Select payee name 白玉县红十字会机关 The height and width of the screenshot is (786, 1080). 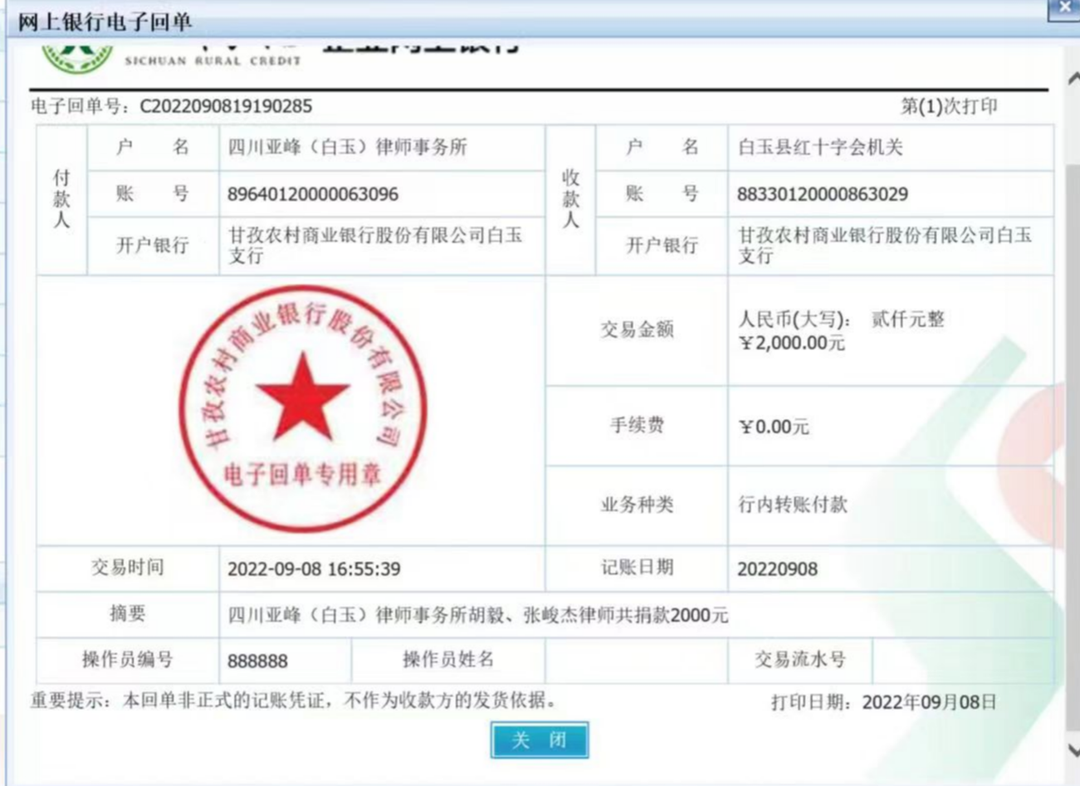click(x=820, y=147)
